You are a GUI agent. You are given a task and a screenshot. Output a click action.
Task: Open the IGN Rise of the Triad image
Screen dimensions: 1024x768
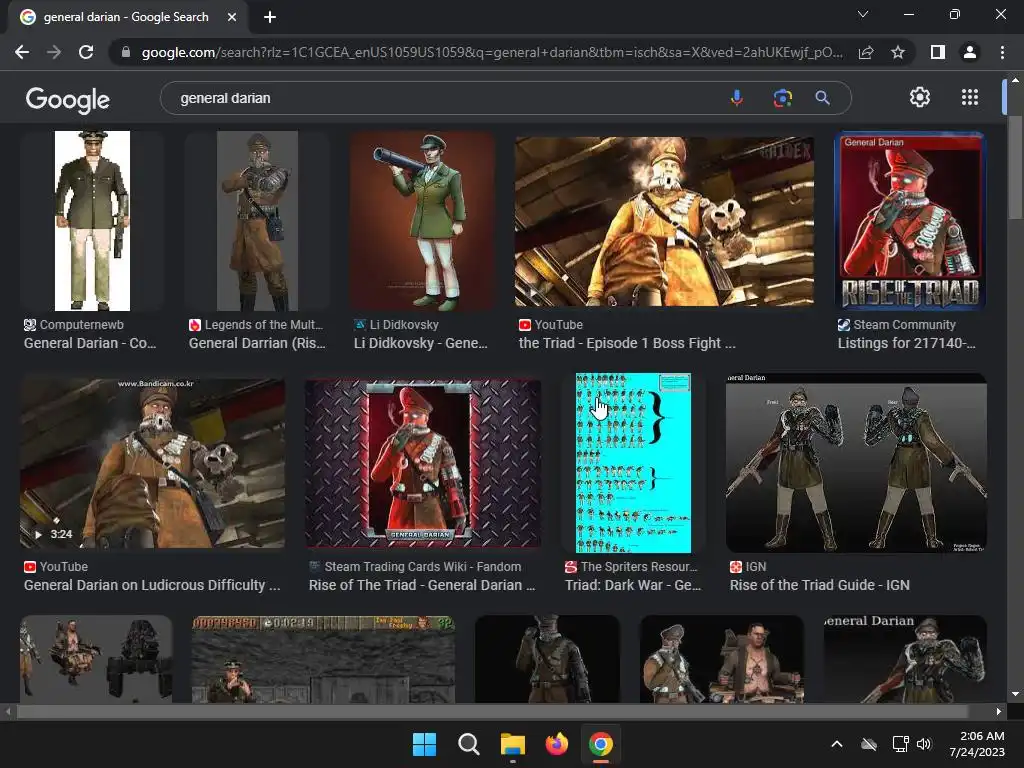point(856,463)
